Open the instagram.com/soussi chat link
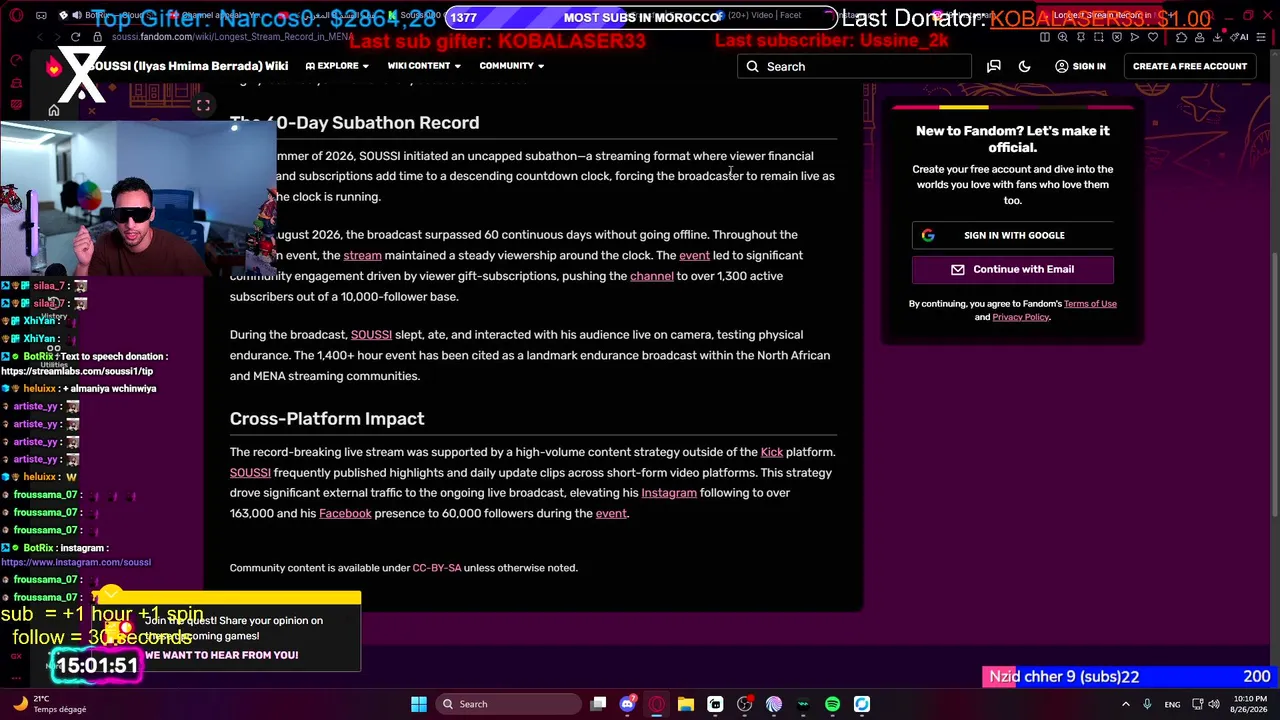Viewport: 1280px width, 720px height. pyautogui.click(x=76, y=562)
